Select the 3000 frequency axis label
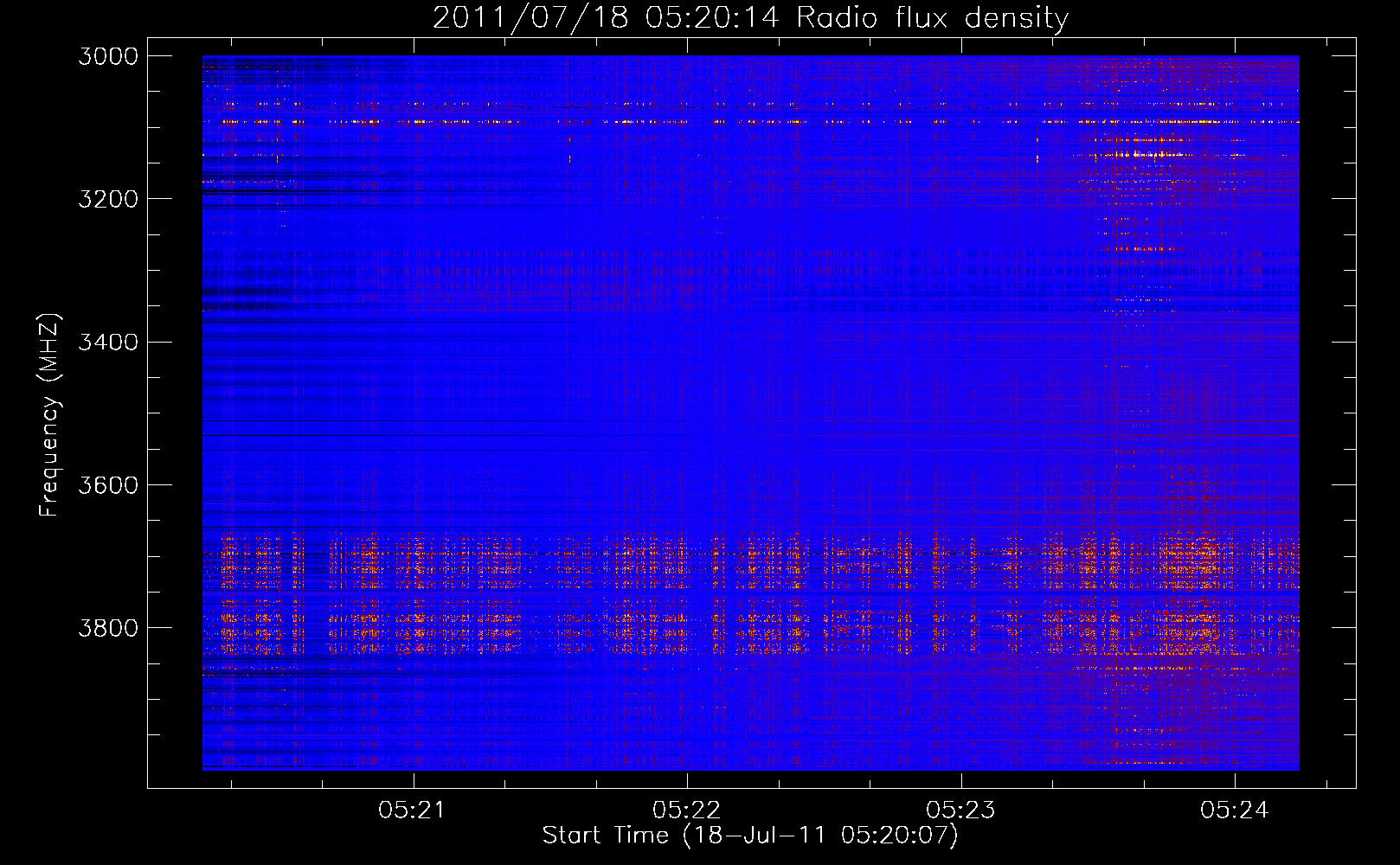1400x865 pixels. coord(108,56)
